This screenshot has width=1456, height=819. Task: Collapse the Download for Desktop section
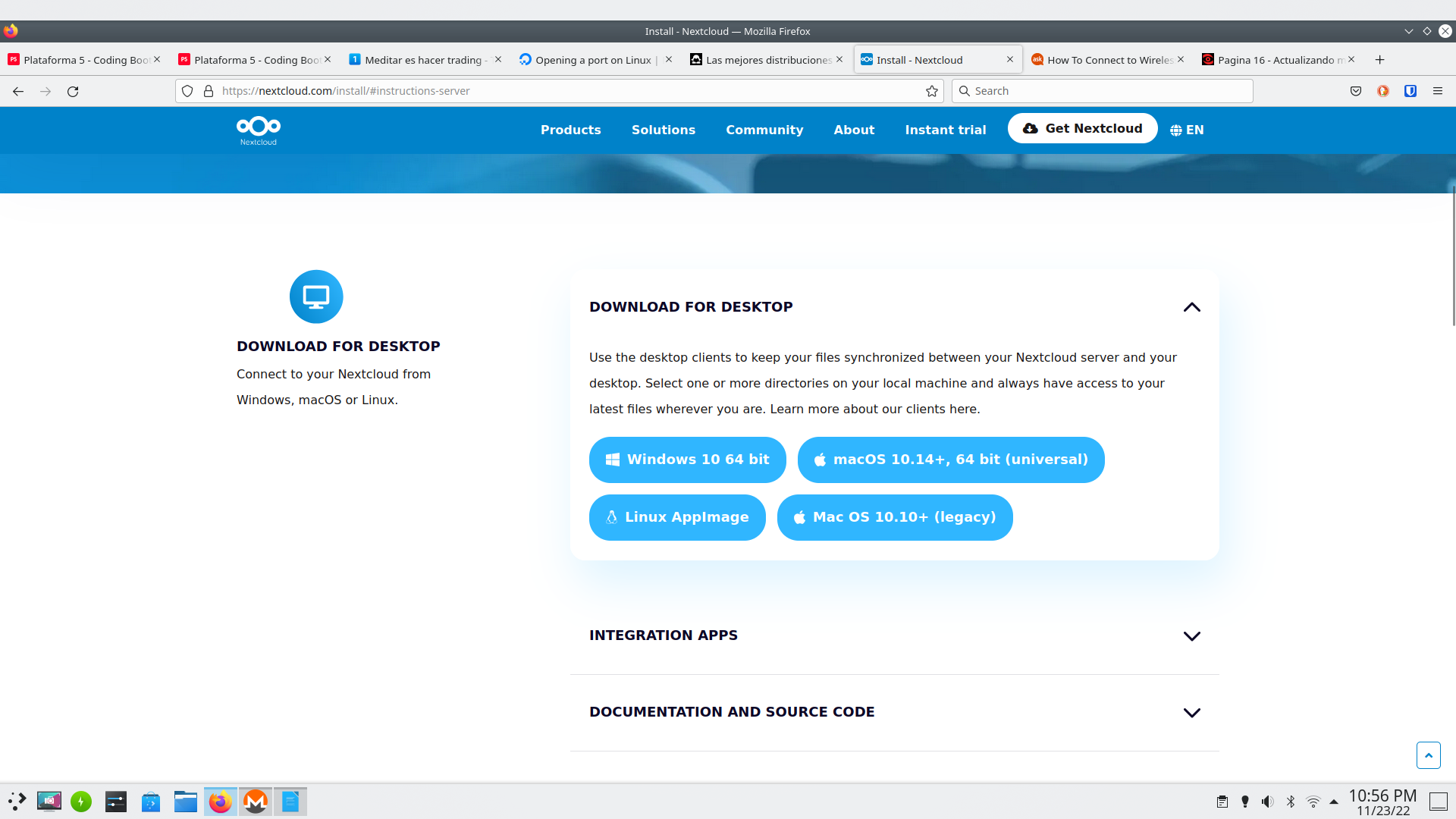click(x=1191, y=307)
